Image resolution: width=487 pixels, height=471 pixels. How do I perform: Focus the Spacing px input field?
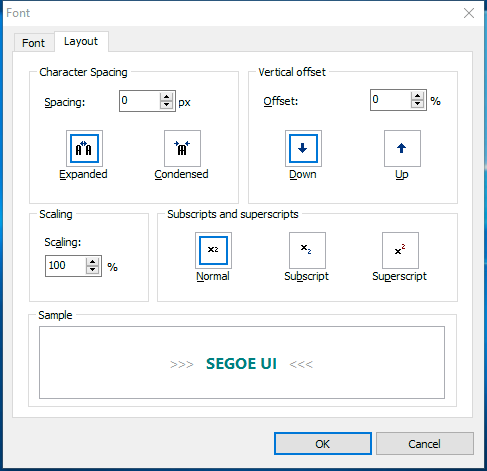[140, 101]
